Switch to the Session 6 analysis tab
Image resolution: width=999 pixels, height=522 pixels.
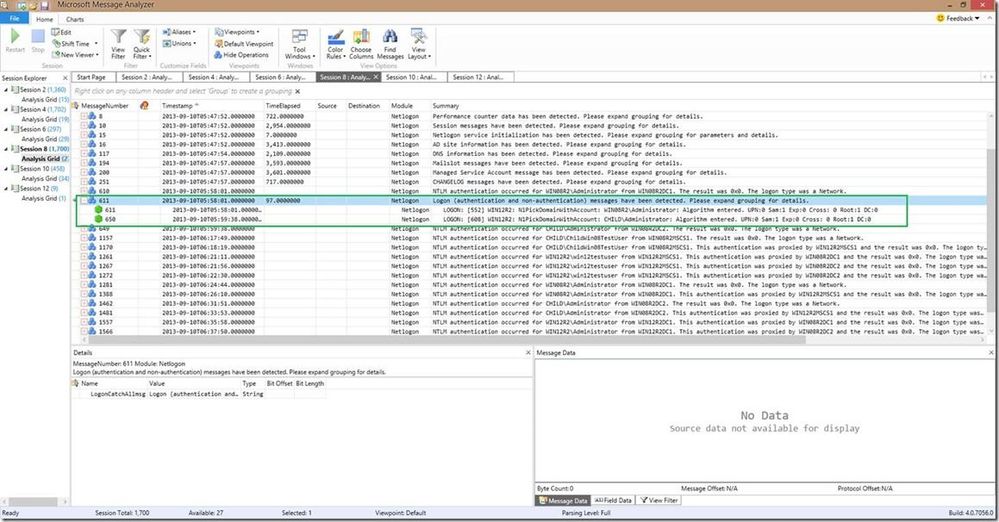point(280,77)
